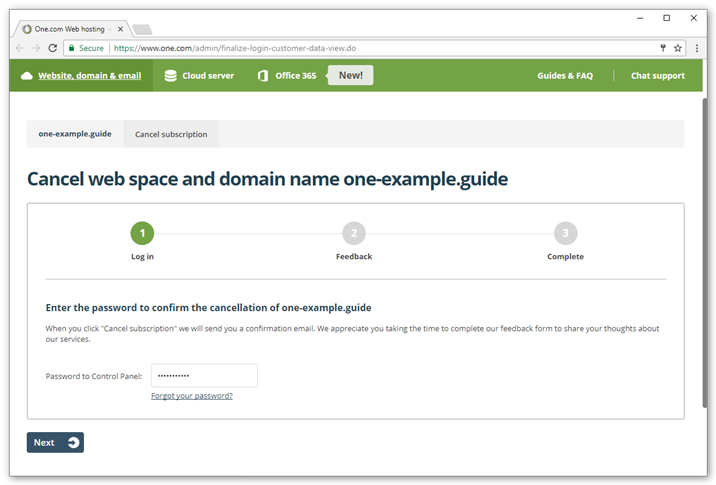Click the page vertical scrollbar
The height and width of the screenshot is (485, 716).
[705, 251]
